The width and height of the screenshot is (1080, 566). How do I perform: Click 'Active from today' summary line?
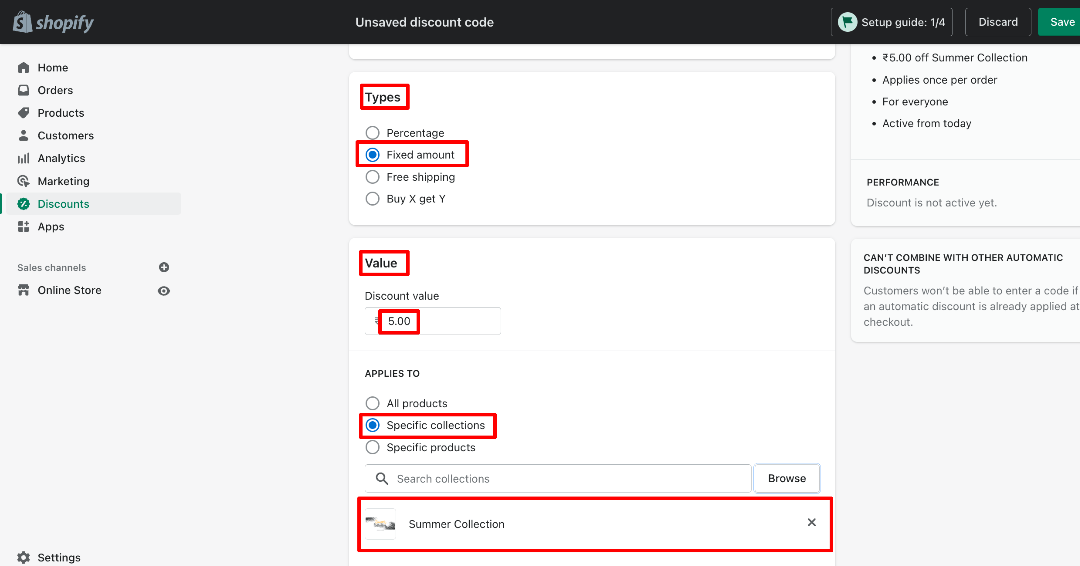tap(926, 123)
